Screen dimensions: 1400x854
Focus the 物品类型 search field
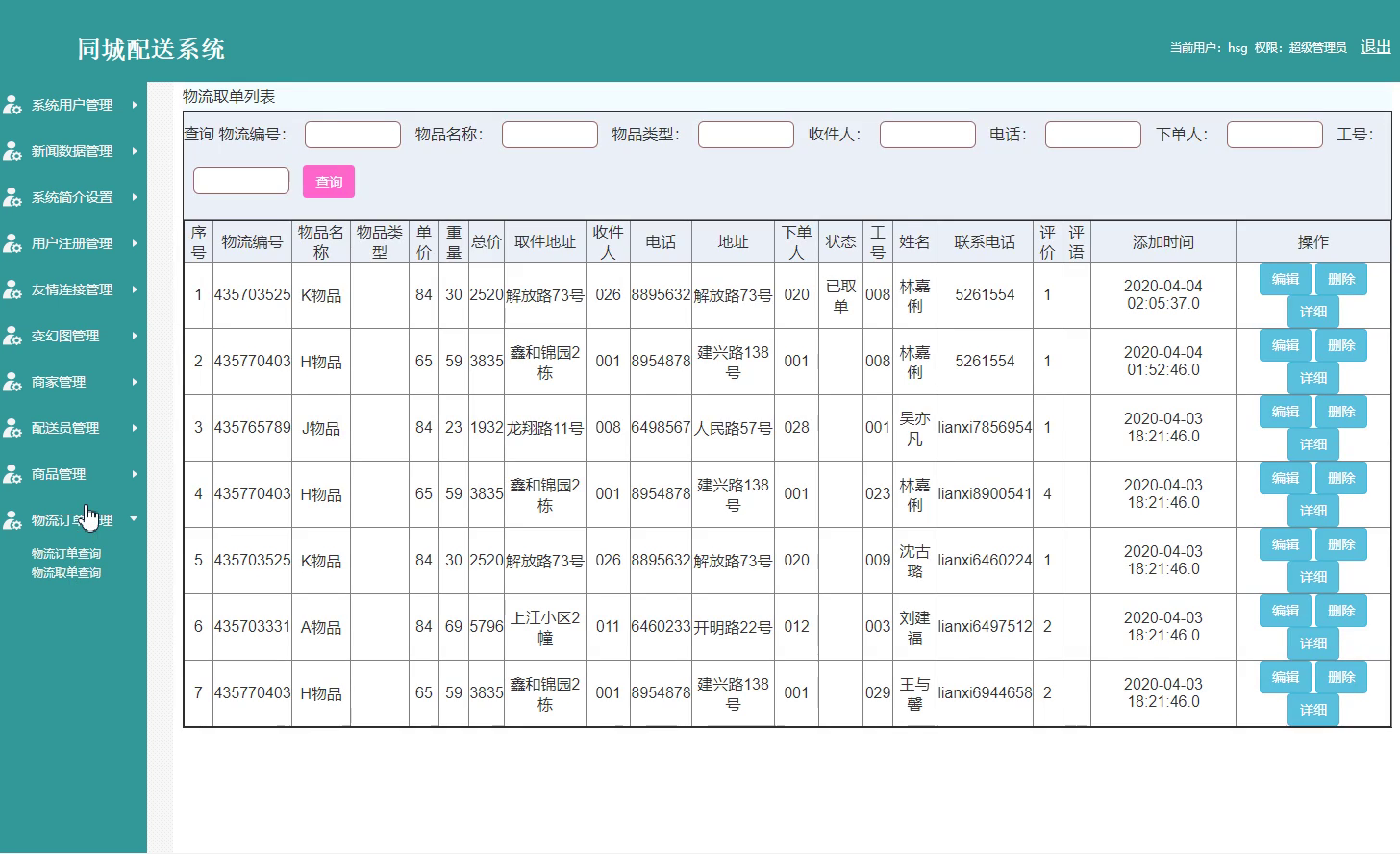pos(746,135)
